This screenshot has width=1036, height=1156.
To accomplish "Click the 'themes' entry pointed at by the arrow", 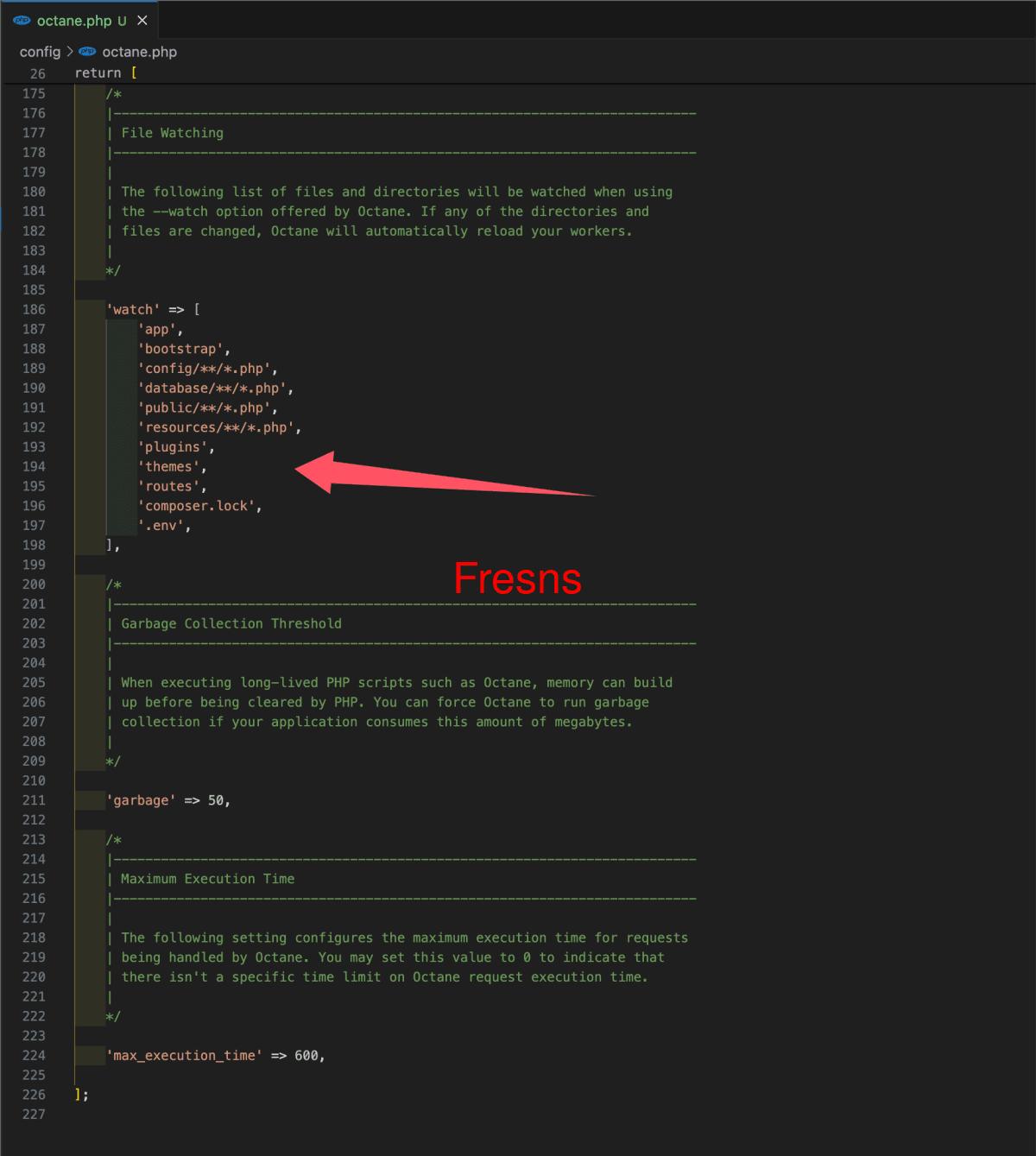I will pos(170,466).
